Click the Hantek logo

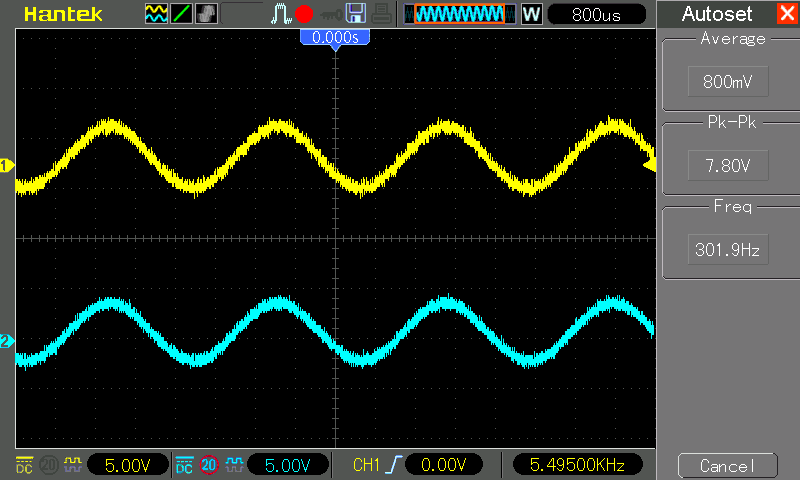click(x=63, y=14)
